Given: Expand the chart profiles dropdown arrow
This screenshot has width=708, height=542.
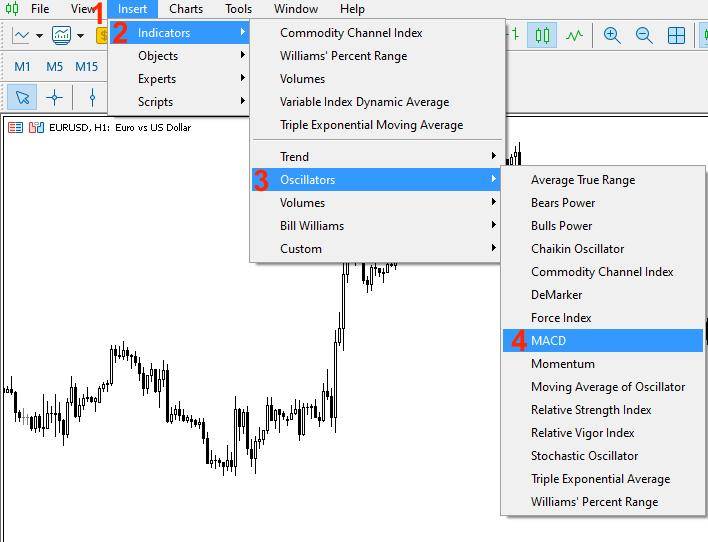Looking at the screenshot, I should pyautogui.click(x=80, y=36).
